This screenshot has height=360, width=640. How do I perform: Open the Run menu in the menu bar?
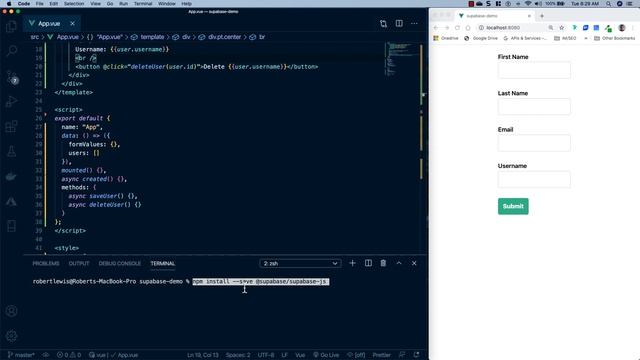(123, 4)
